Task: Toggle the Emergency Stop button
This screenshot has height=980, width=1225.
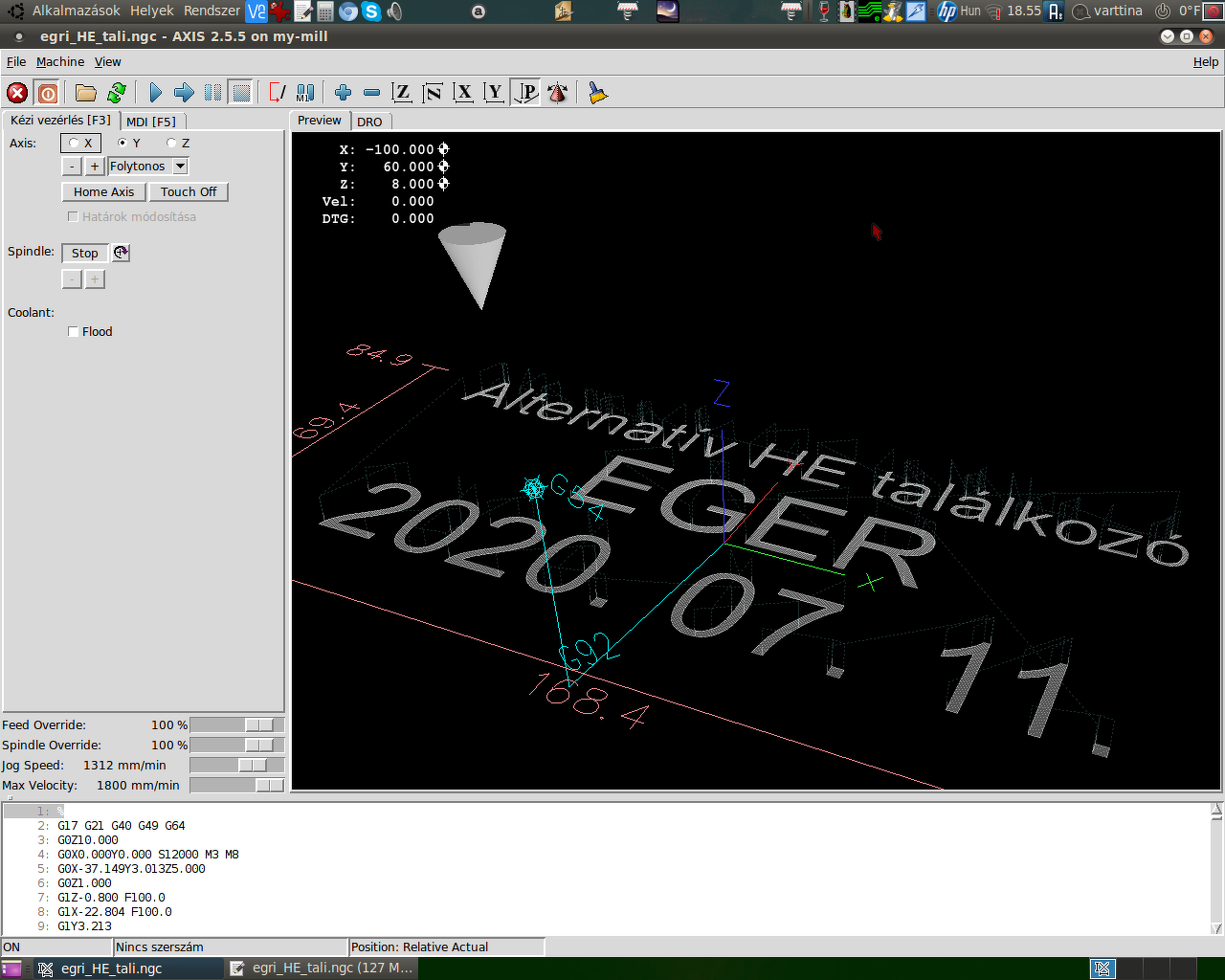Action: pyautogui.click(x=17, y=93)
